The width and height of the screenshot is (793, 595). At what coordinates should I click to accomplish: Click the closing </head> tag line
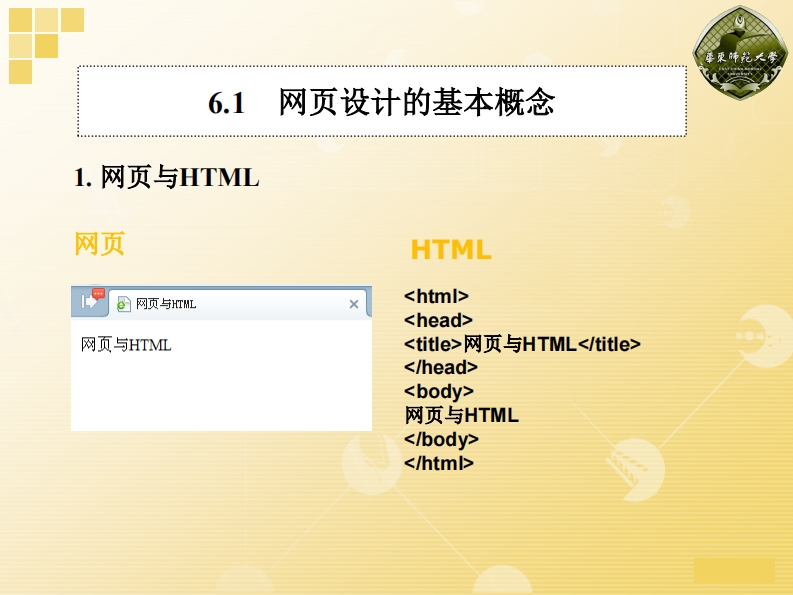[441, 367]
